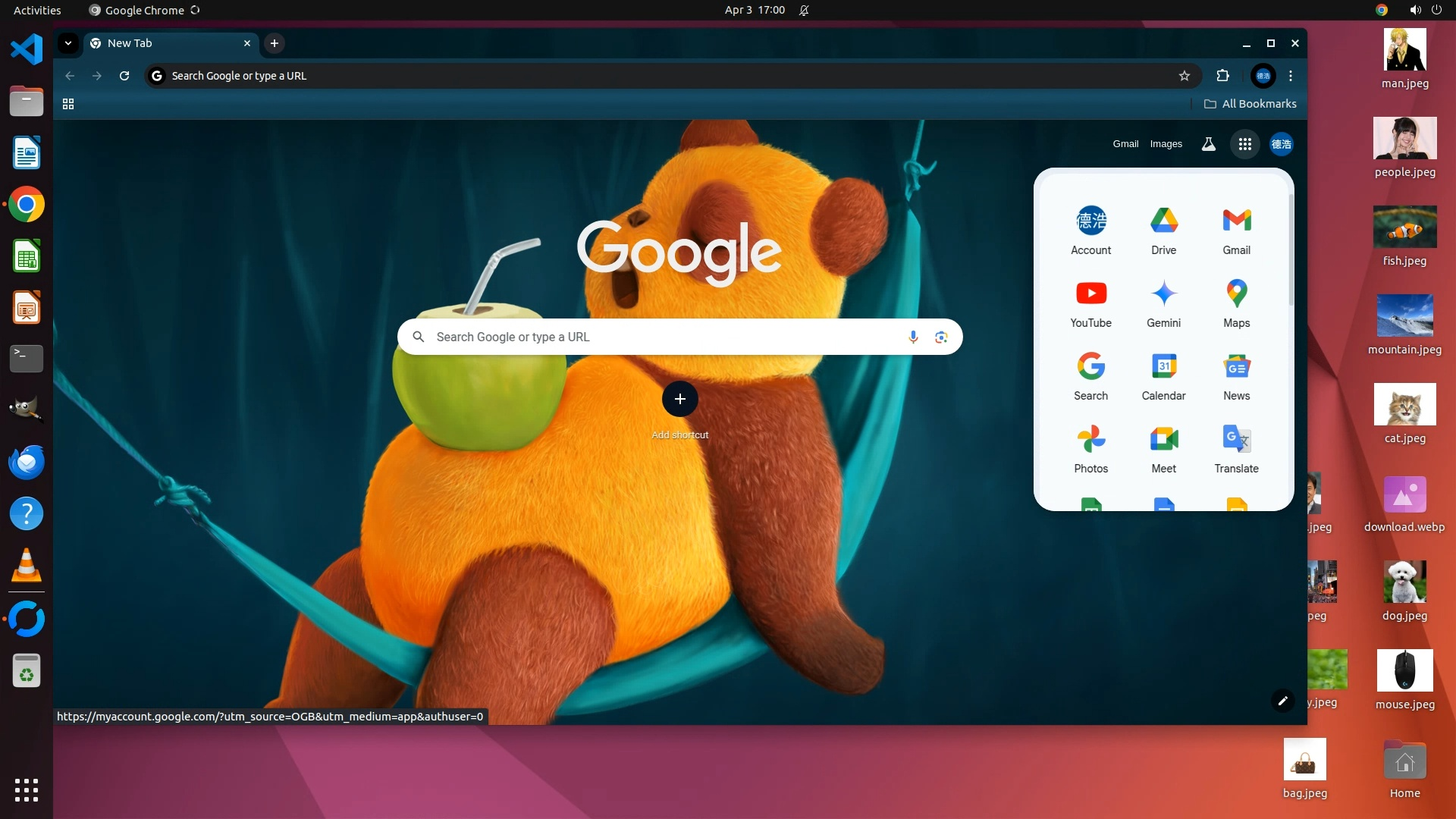
Task: Open Google Calendar from apps panel
Action: click(x=1163, y=374)
